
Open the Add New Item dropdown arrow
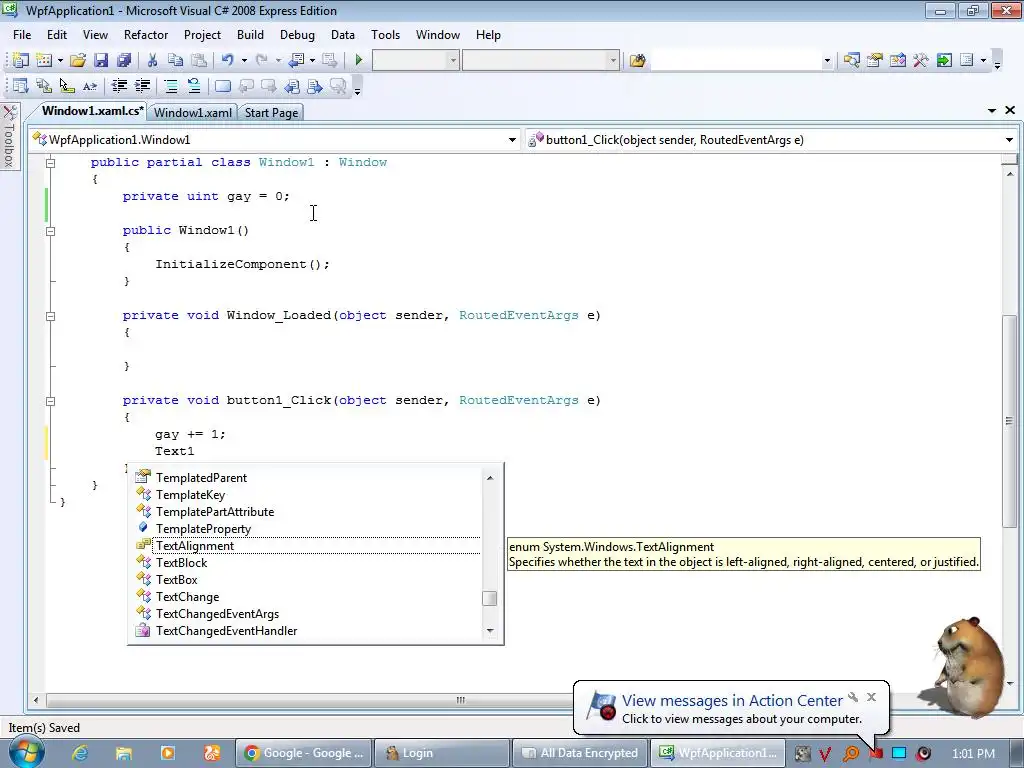coord(60,60)
